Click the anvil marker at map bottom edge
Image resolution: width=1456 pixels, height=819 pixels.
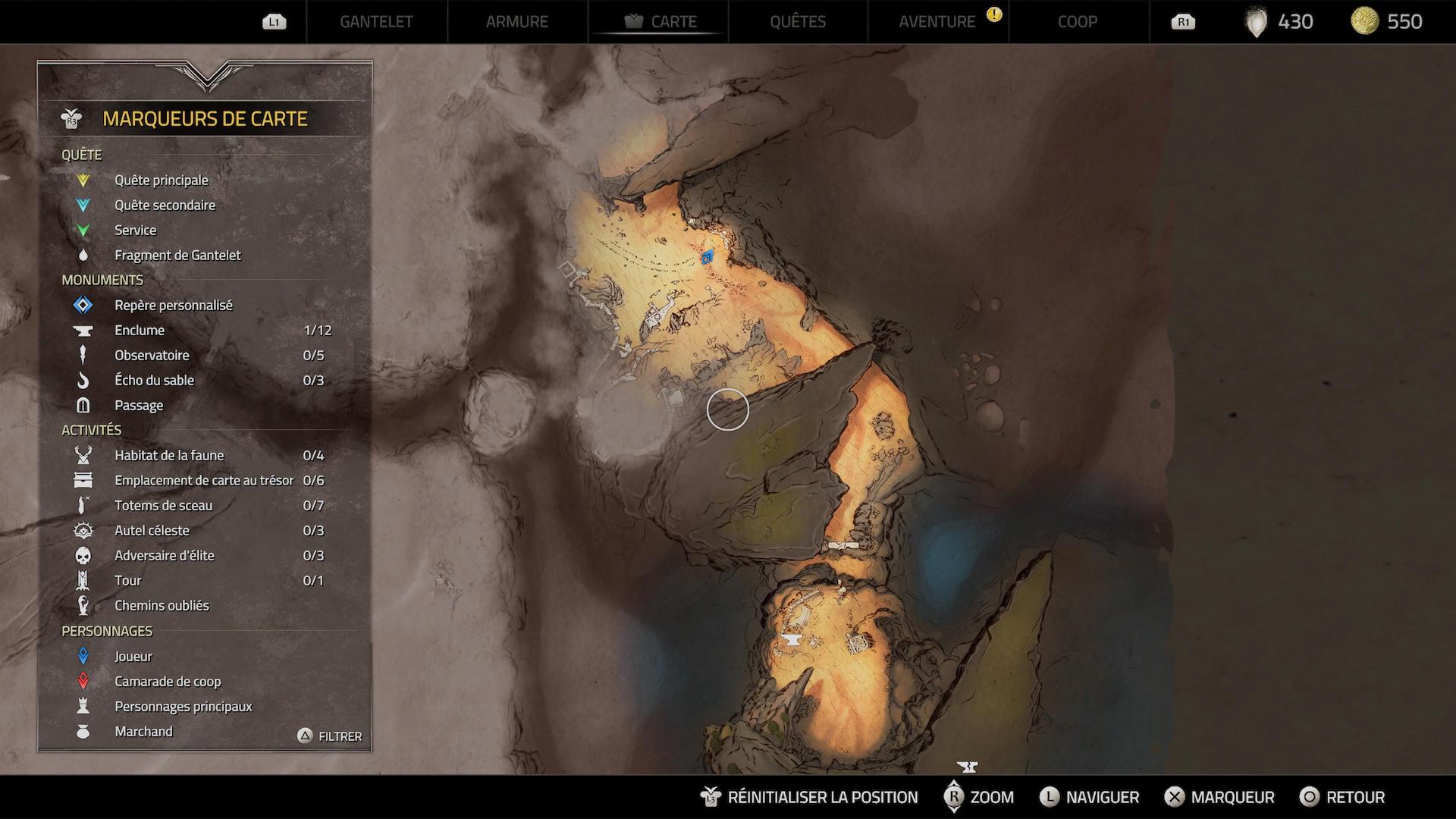point(967,767)
